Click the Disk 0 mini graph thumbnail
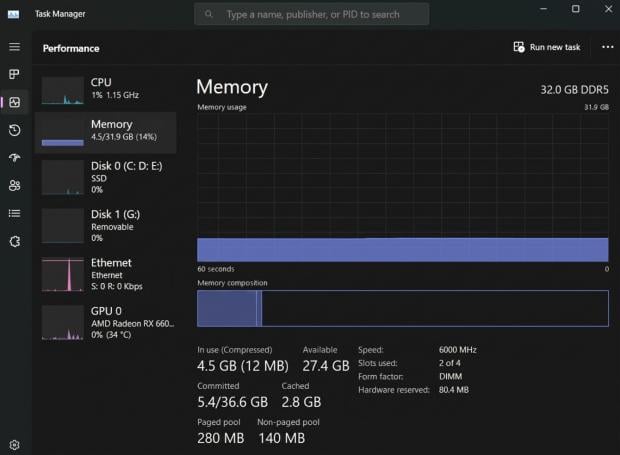Image resolution: width=620 pixels, height=455 pixels. tap(62, 178)
